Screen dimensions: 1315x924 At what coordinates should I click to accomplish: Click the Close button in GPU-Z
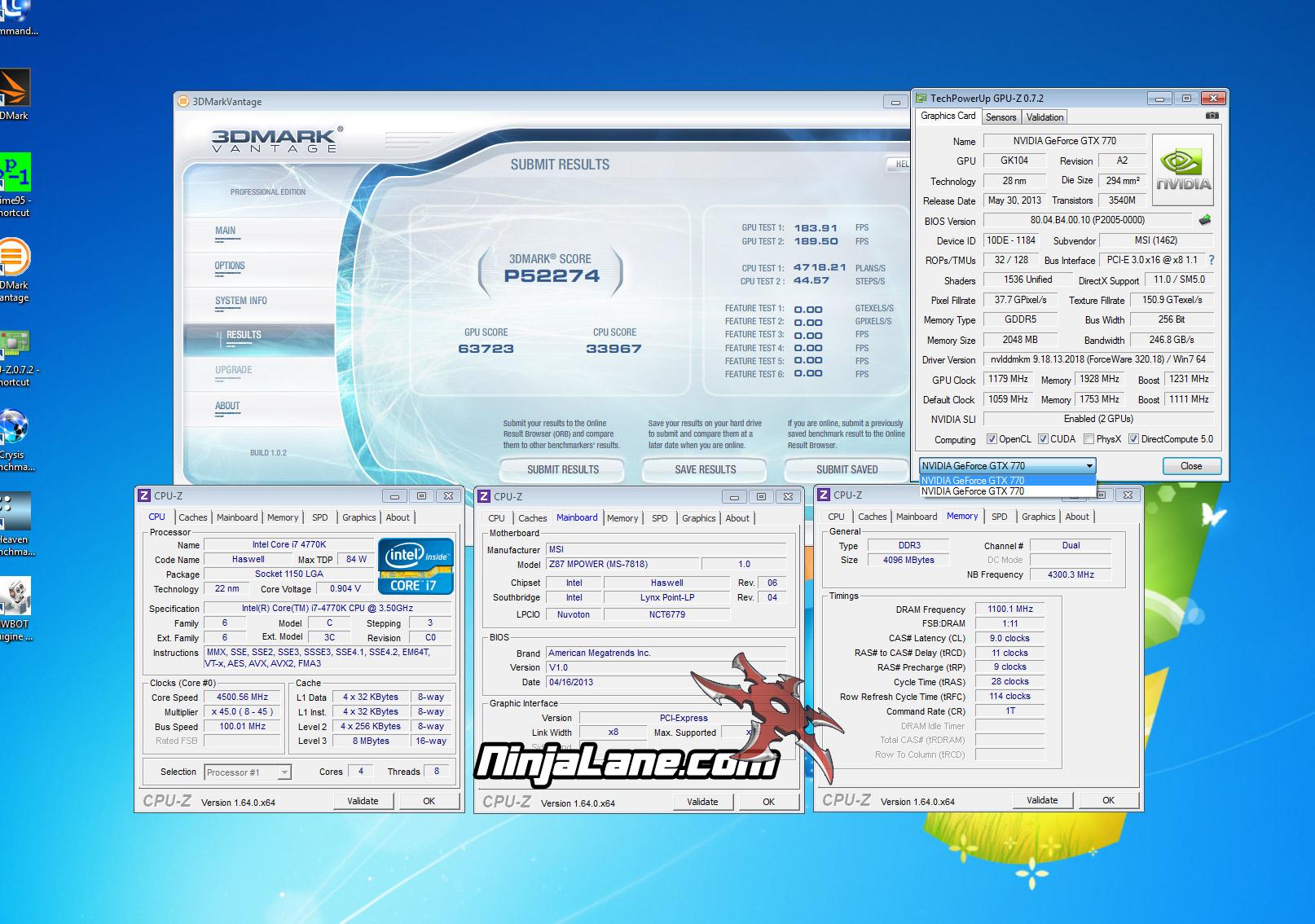point(1191,466)
